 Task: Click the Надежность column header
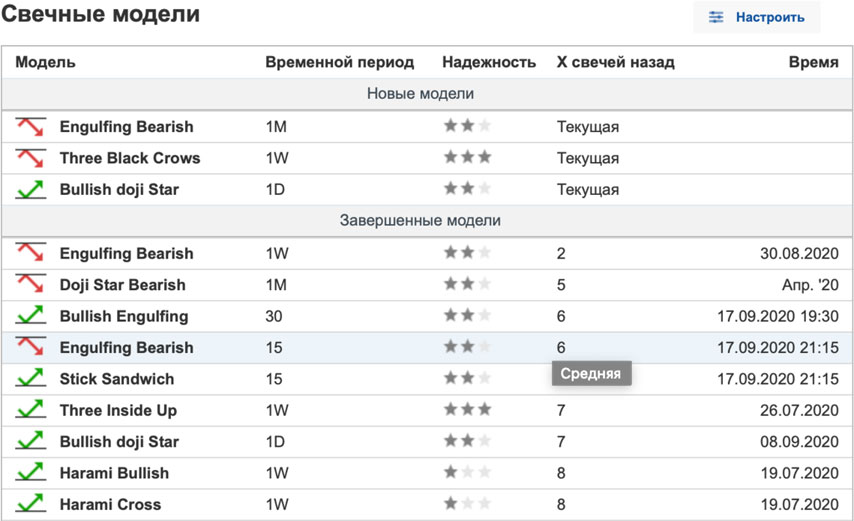click(x=489, y=62)
